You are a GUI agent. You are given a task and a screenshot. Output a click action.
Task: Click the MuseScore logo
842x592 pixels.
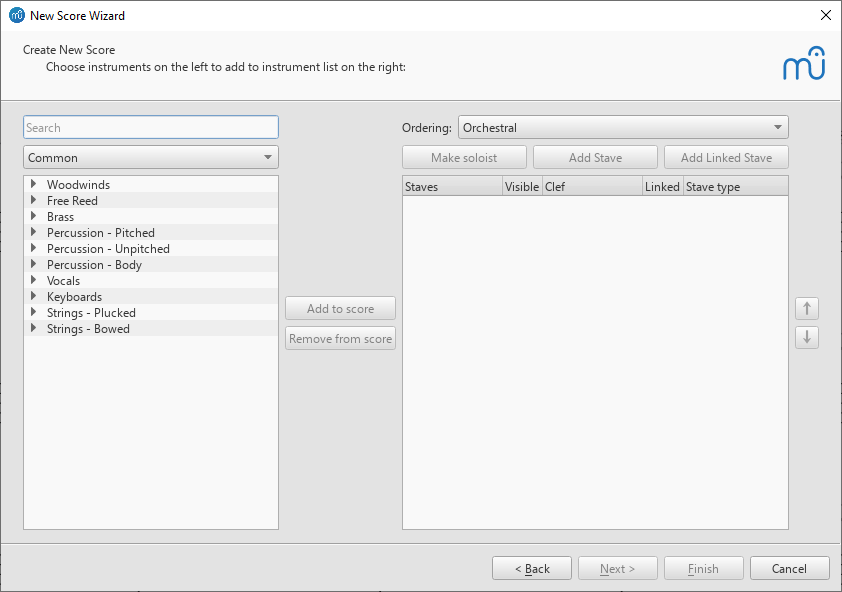[805, 63]
